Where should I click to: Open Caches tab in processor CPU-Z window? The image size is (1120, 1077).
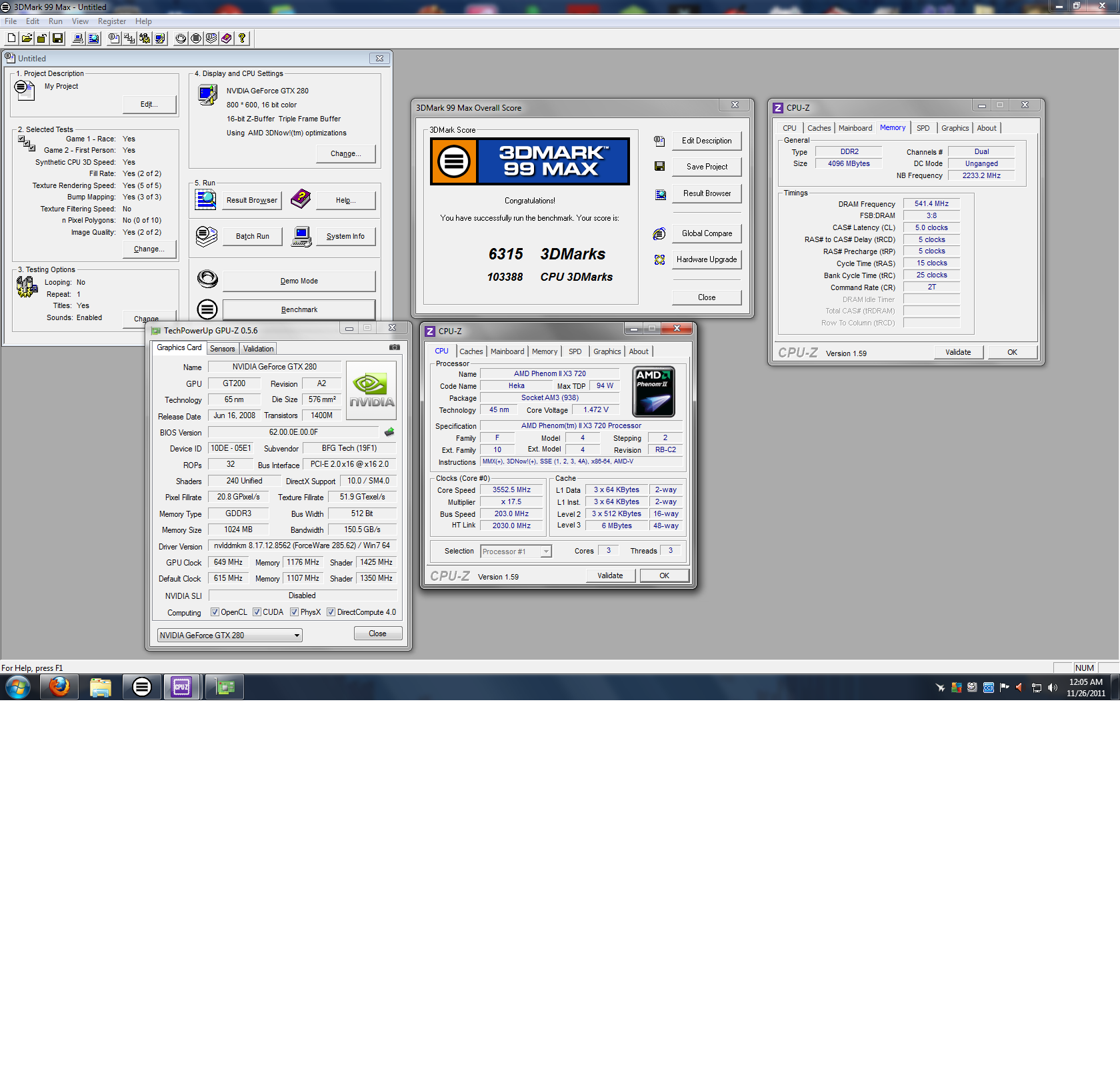point(471,351)
